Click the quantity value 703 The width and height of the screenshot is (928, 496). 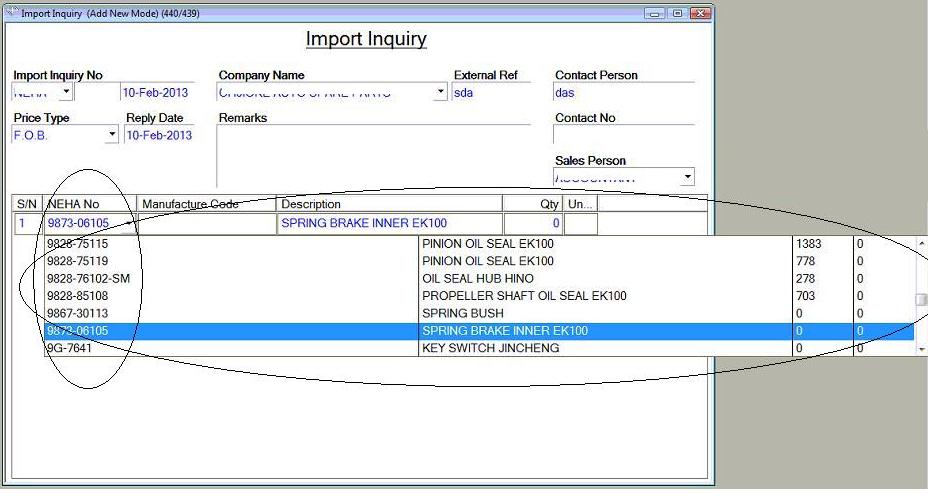(x=805, y=295)
